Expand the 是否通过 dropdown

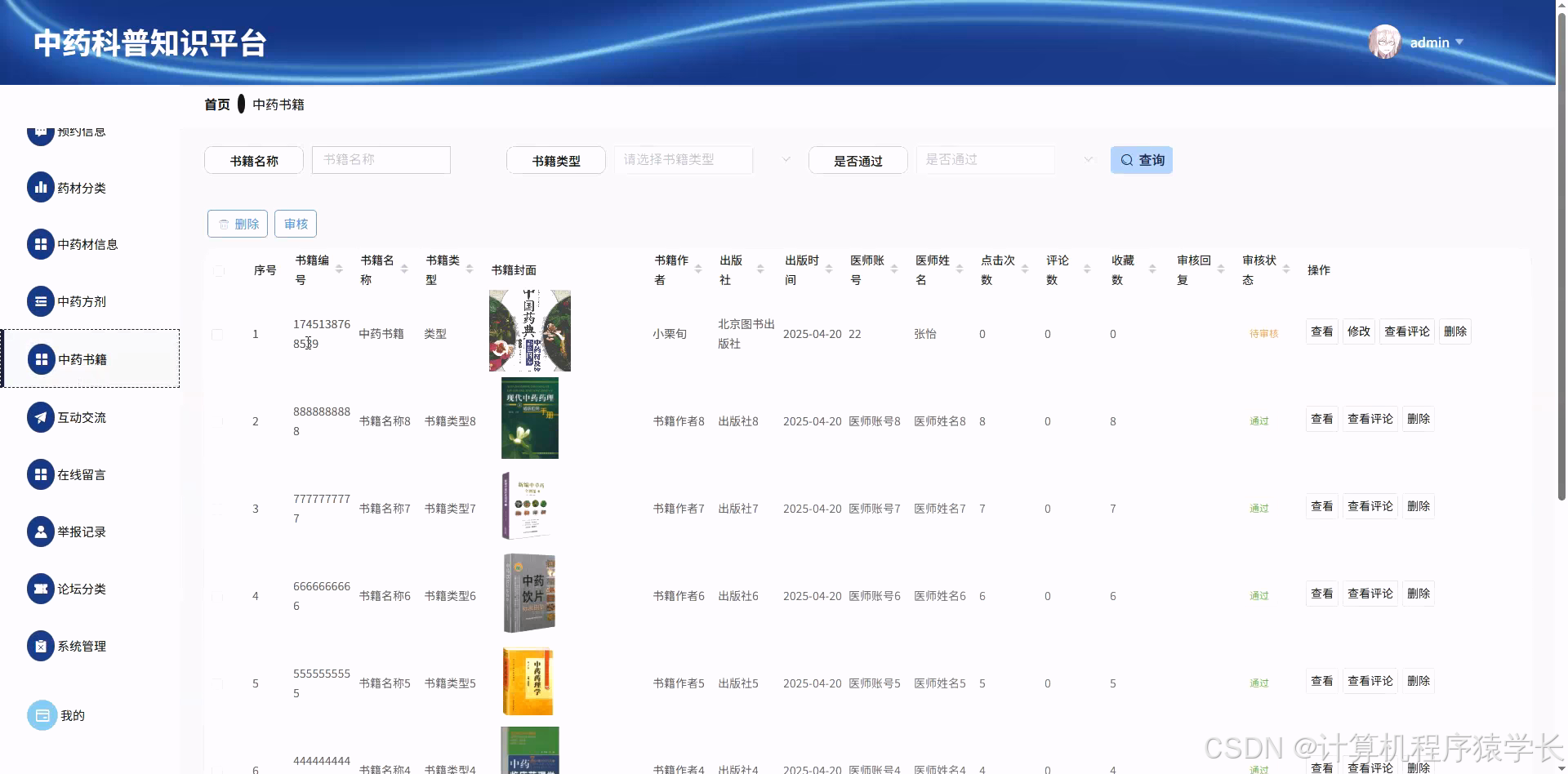click(x=985, y=159)
